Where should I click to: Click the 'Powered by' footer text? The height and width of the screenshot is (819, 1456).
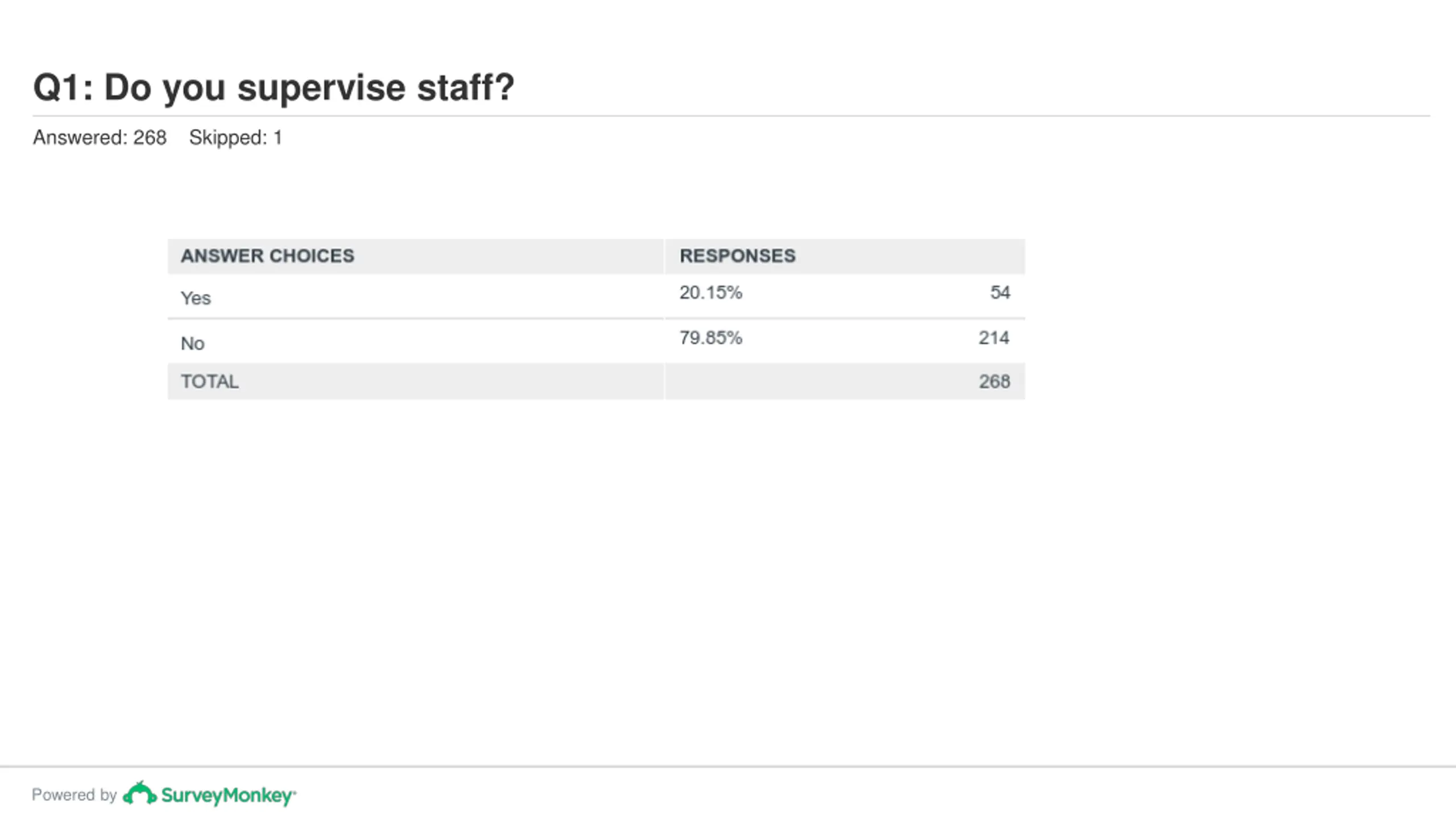pos(74,795)
